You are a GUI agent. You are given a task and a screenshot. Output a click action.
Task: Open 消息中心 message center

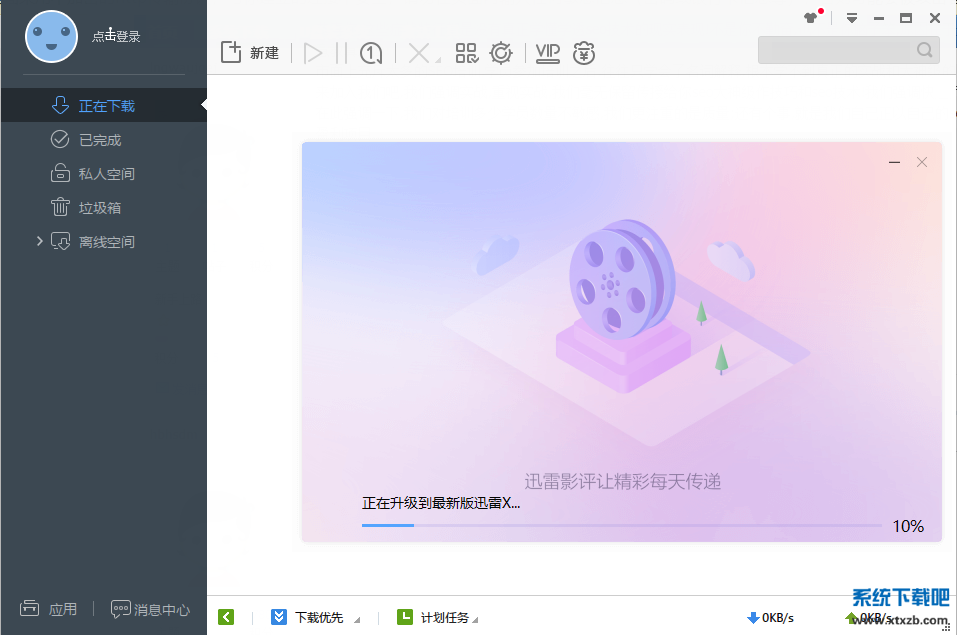coord(150,609)
